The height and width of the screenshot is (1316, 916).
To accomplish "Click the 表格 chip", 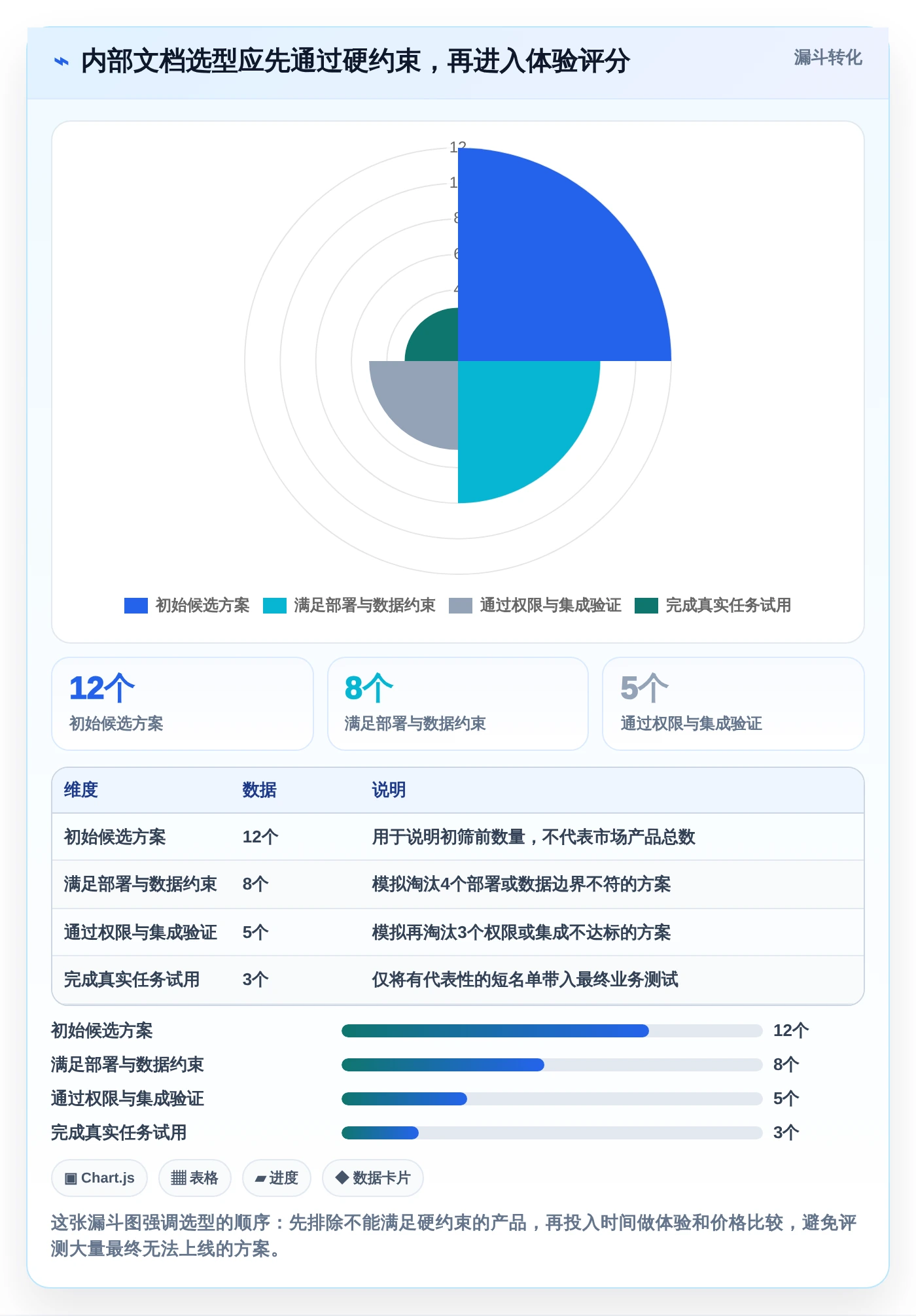I will tap(195, 1178).
